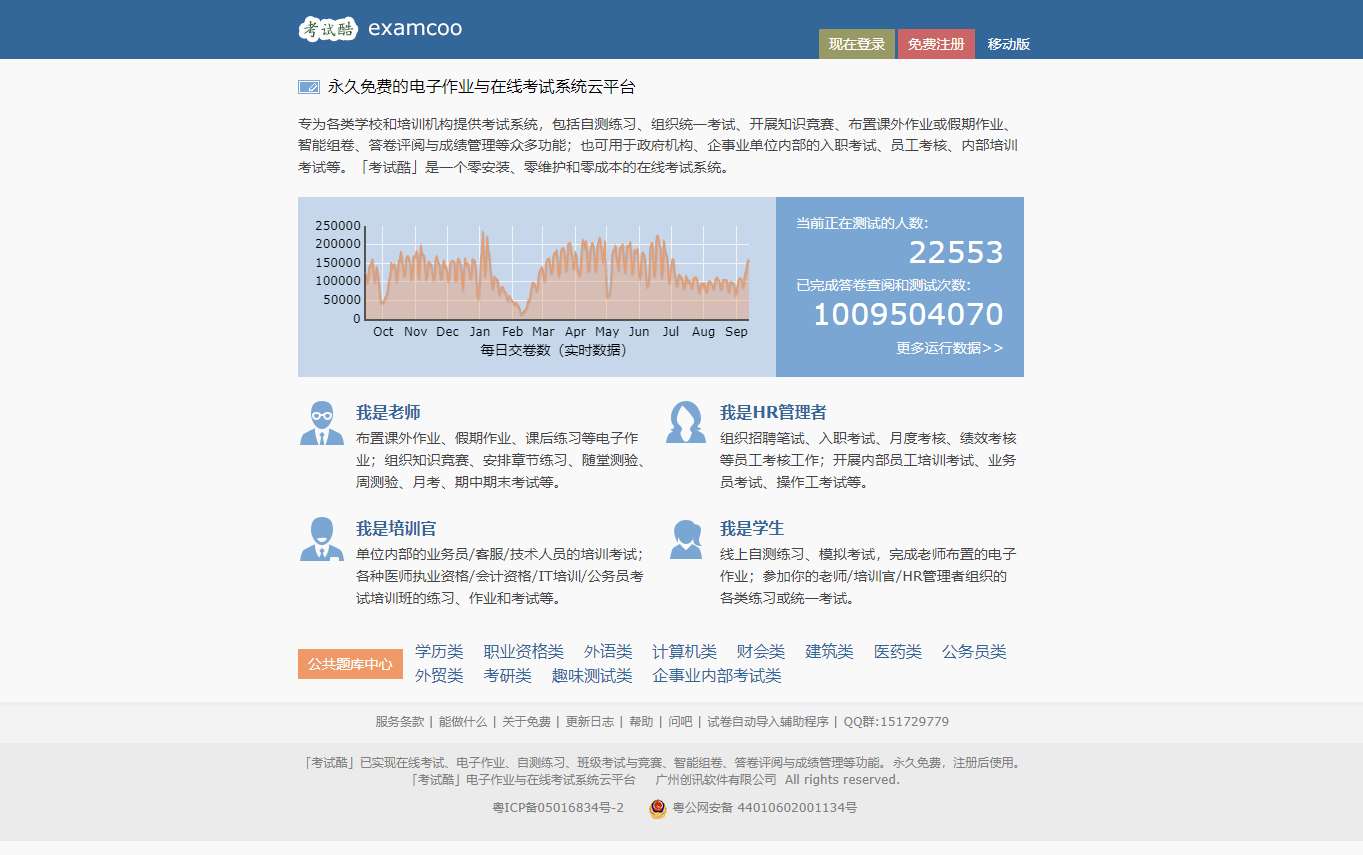Open the 现在登录 login tab

point(857,44)
